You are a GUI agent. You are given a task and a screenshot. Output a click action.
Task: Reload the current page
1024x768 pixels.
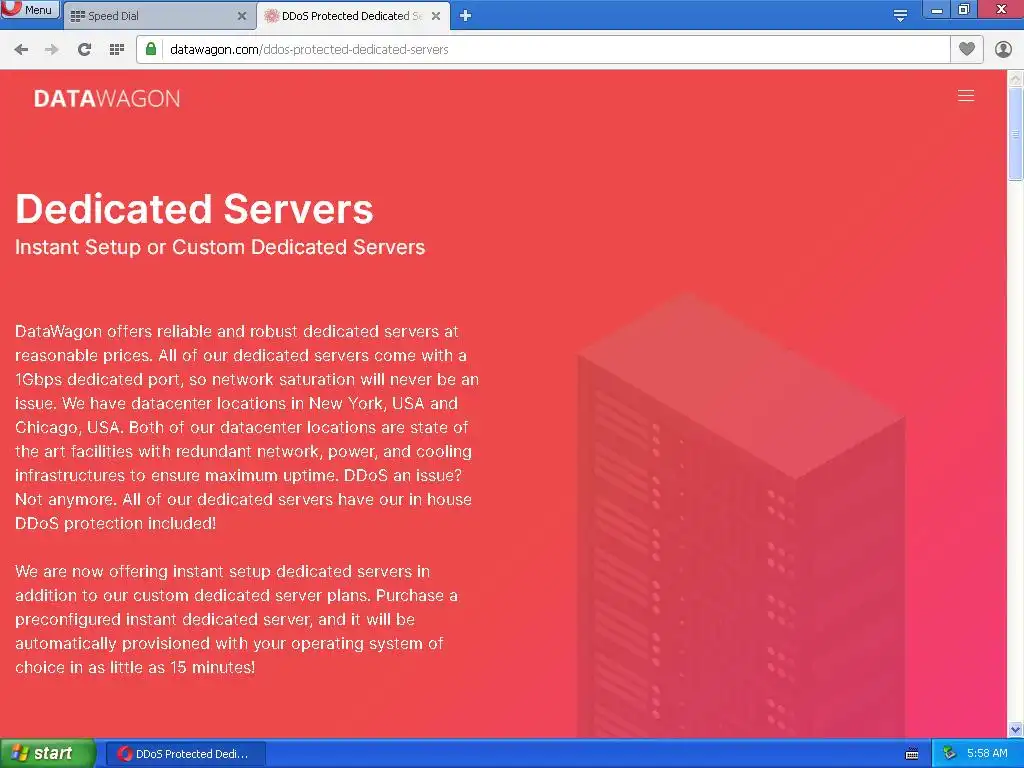(x=84, y=50)
